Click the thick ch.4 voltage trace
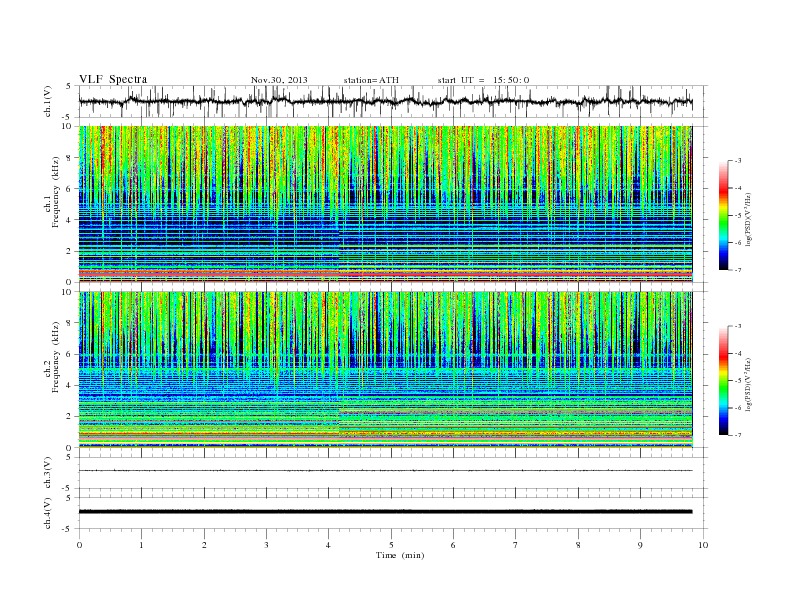 coord(386,512)
